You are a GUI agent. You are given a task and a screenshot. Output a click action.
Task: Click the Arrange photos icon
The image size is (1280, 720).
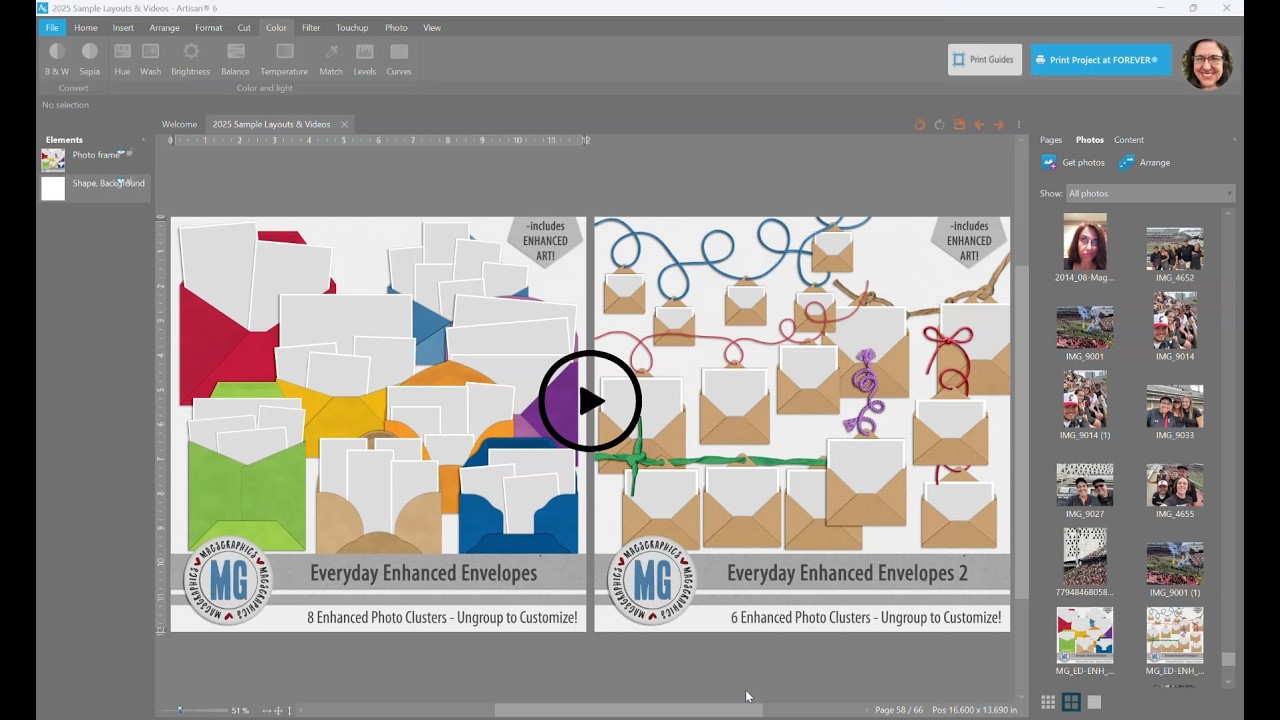tap(1127, 162)
